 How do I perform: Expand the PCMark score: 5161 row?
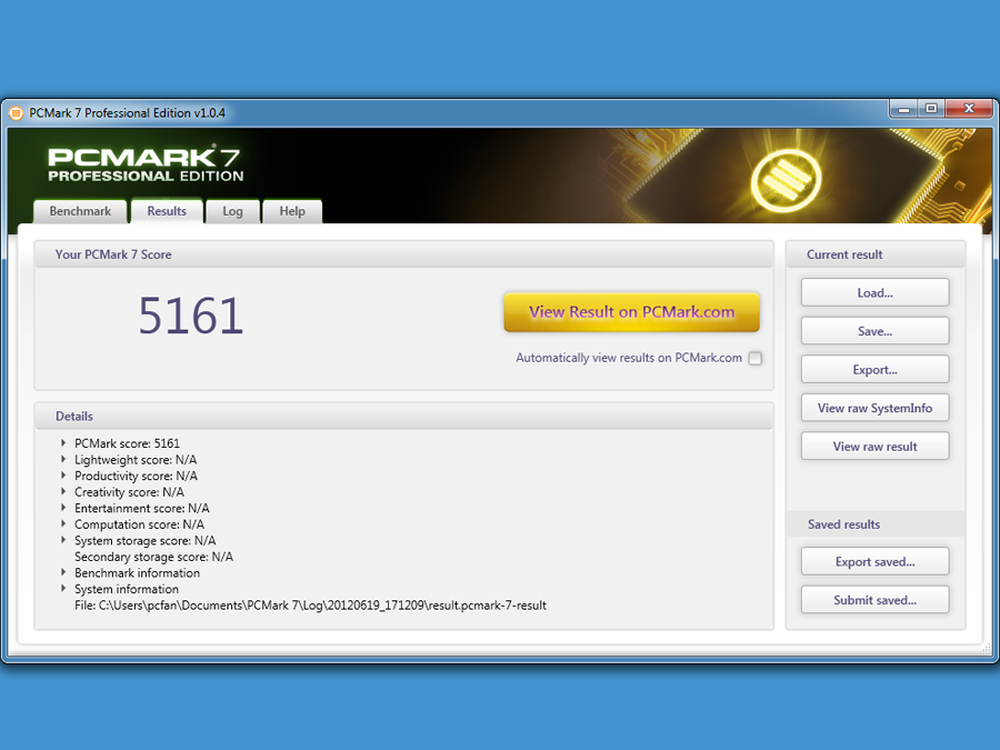63,443
